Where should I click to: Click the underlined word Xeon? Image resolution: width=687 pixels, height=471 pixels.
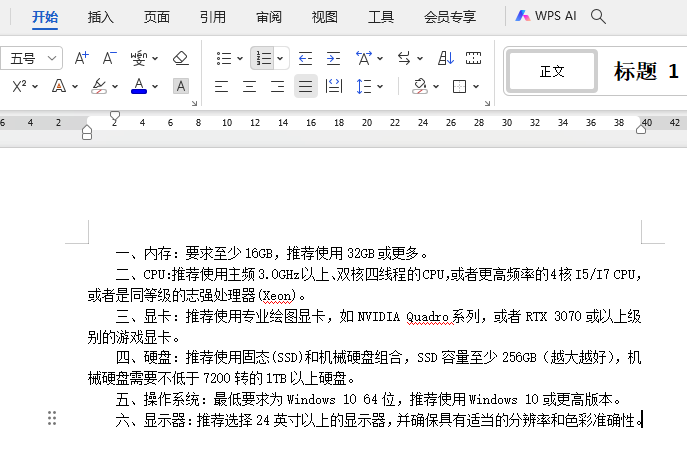click(277, 296)
